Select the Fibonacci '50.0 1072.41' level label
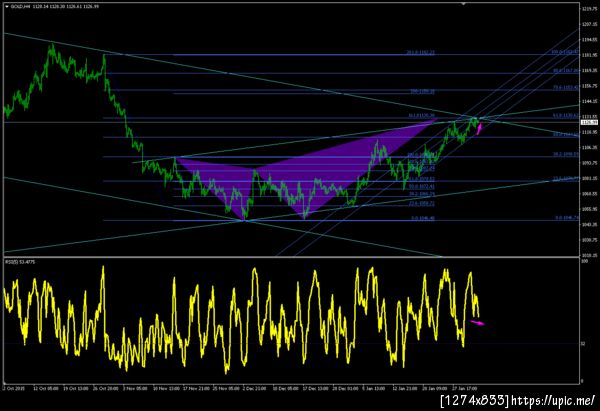Screen dimensions: 600x411 422,186
